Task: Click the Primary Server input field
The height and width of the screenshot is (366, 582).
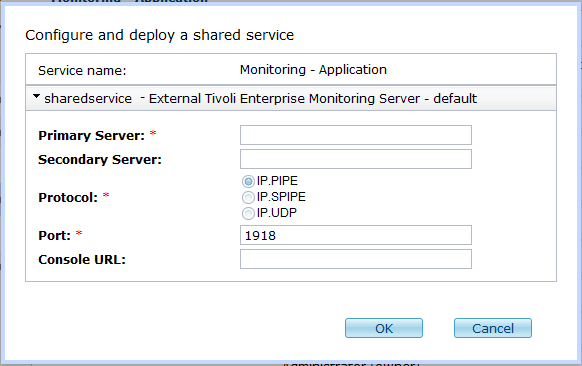Action: point(356,135)
